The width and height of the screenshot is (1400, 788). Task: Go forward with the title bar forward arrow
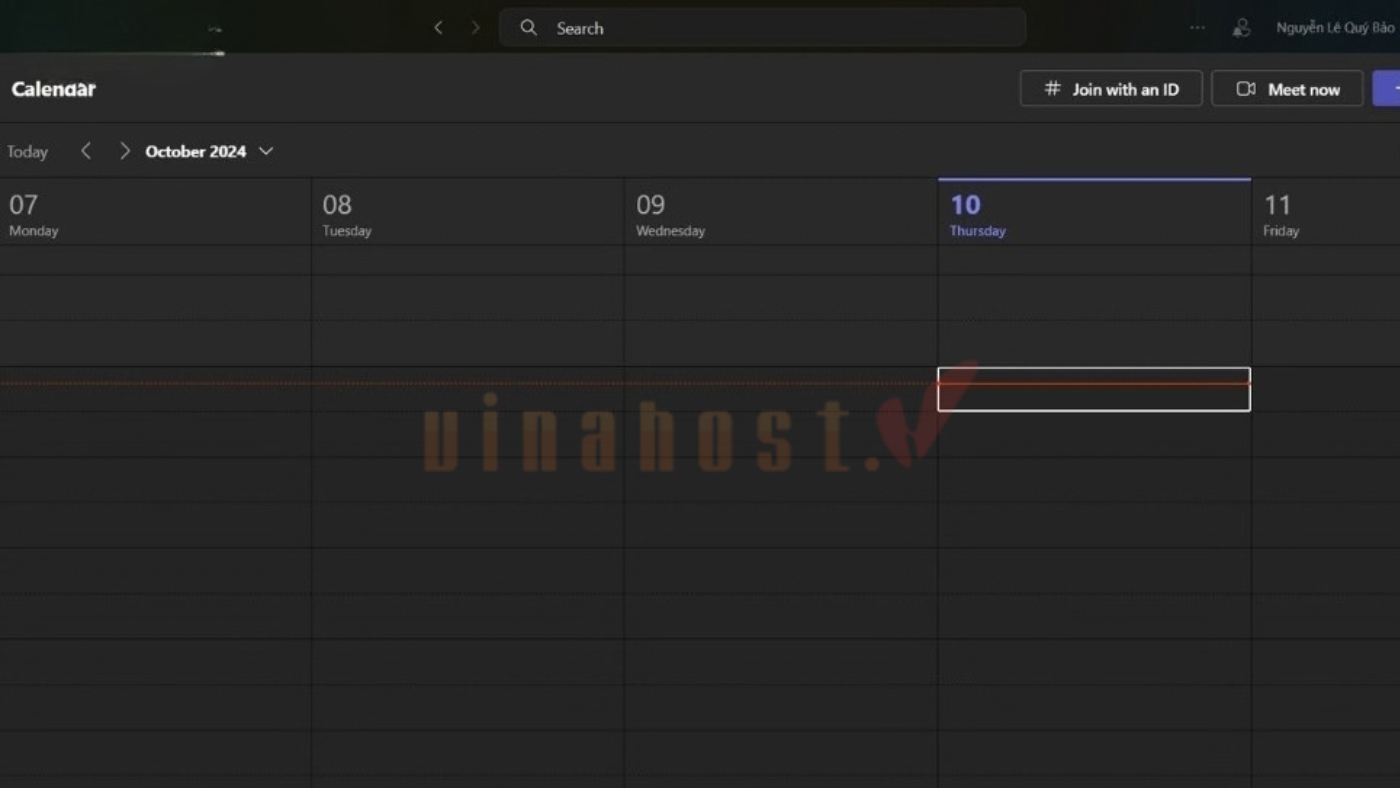(x=475, y=28)
